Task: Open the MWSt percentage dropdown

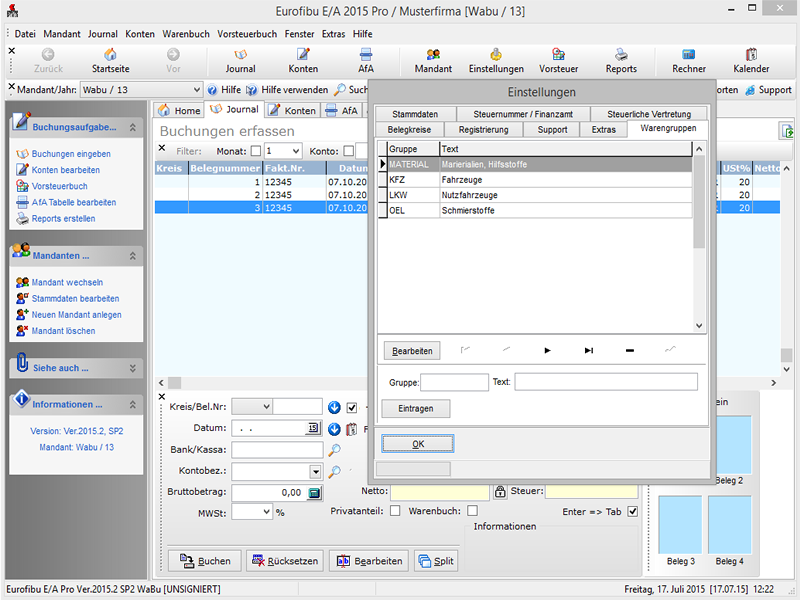Action: tap(266, 512)
